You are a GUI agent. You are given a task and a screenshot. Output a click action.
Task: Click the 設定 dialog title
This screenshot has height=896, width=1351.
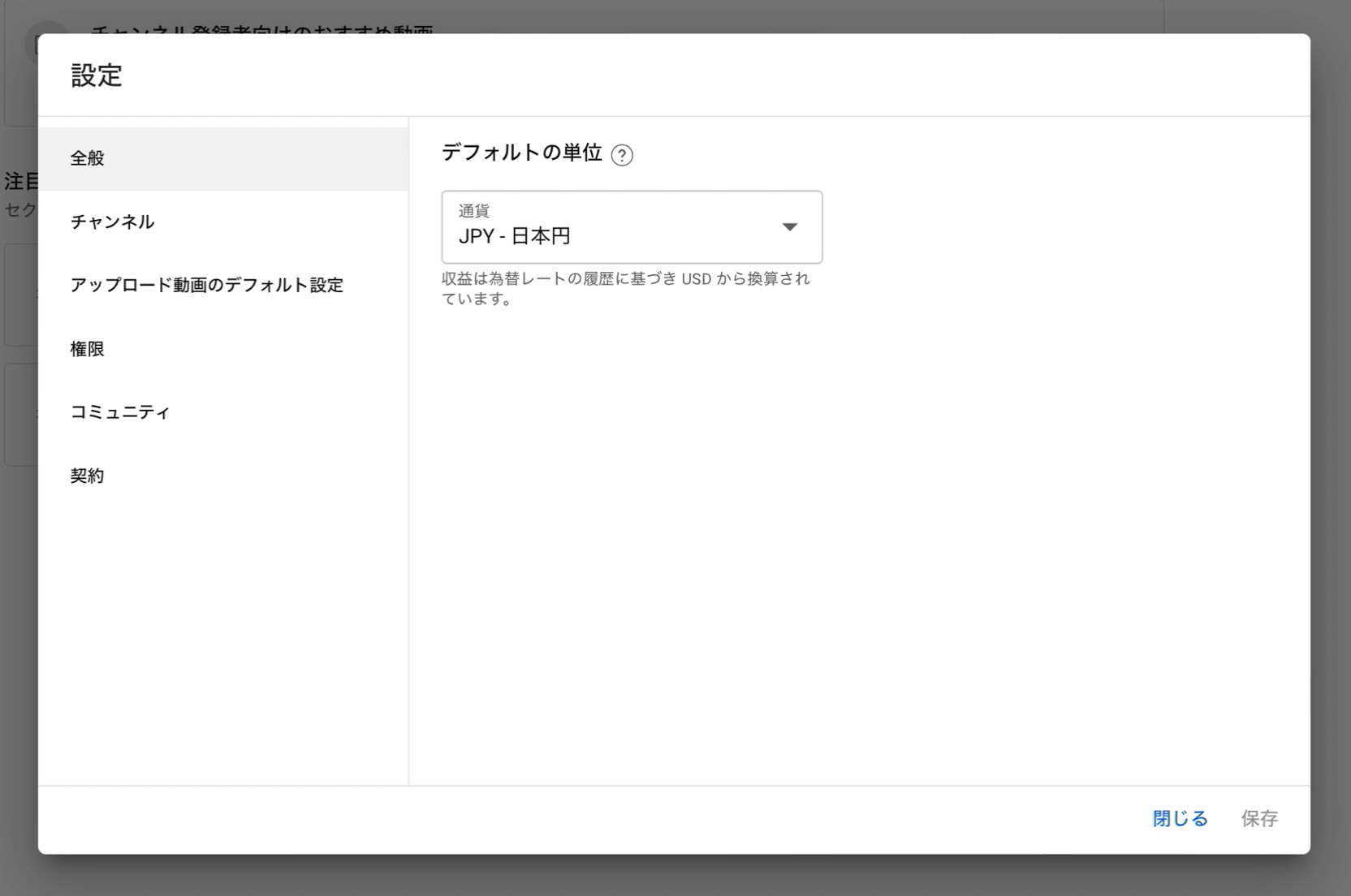coord(95,75)
